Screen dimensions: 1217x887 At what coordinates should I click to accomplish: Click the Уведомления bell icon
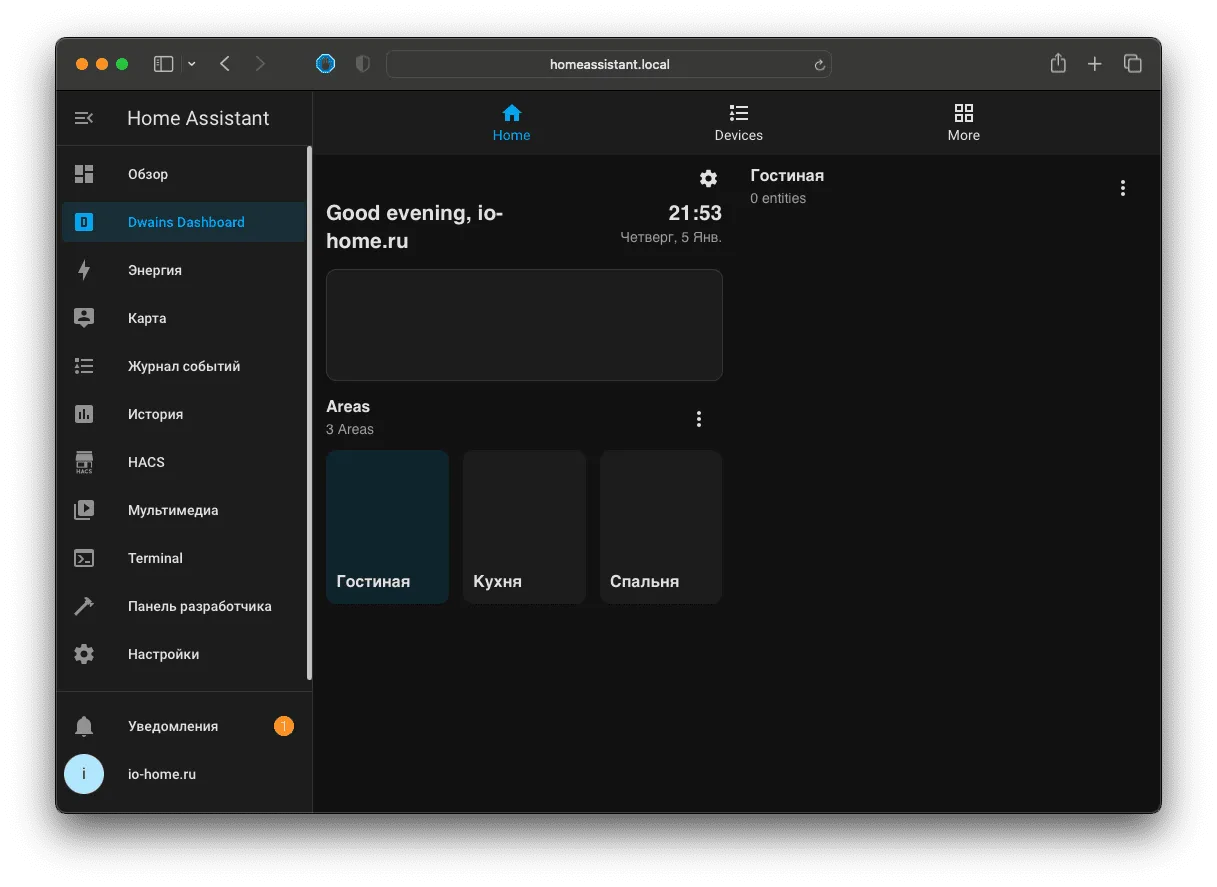84,726
